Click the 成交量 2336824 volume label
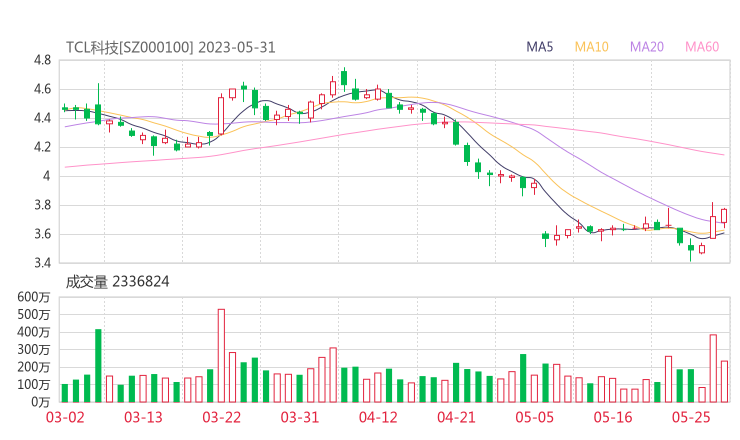740x440 pixels. [x=117, y=282]
